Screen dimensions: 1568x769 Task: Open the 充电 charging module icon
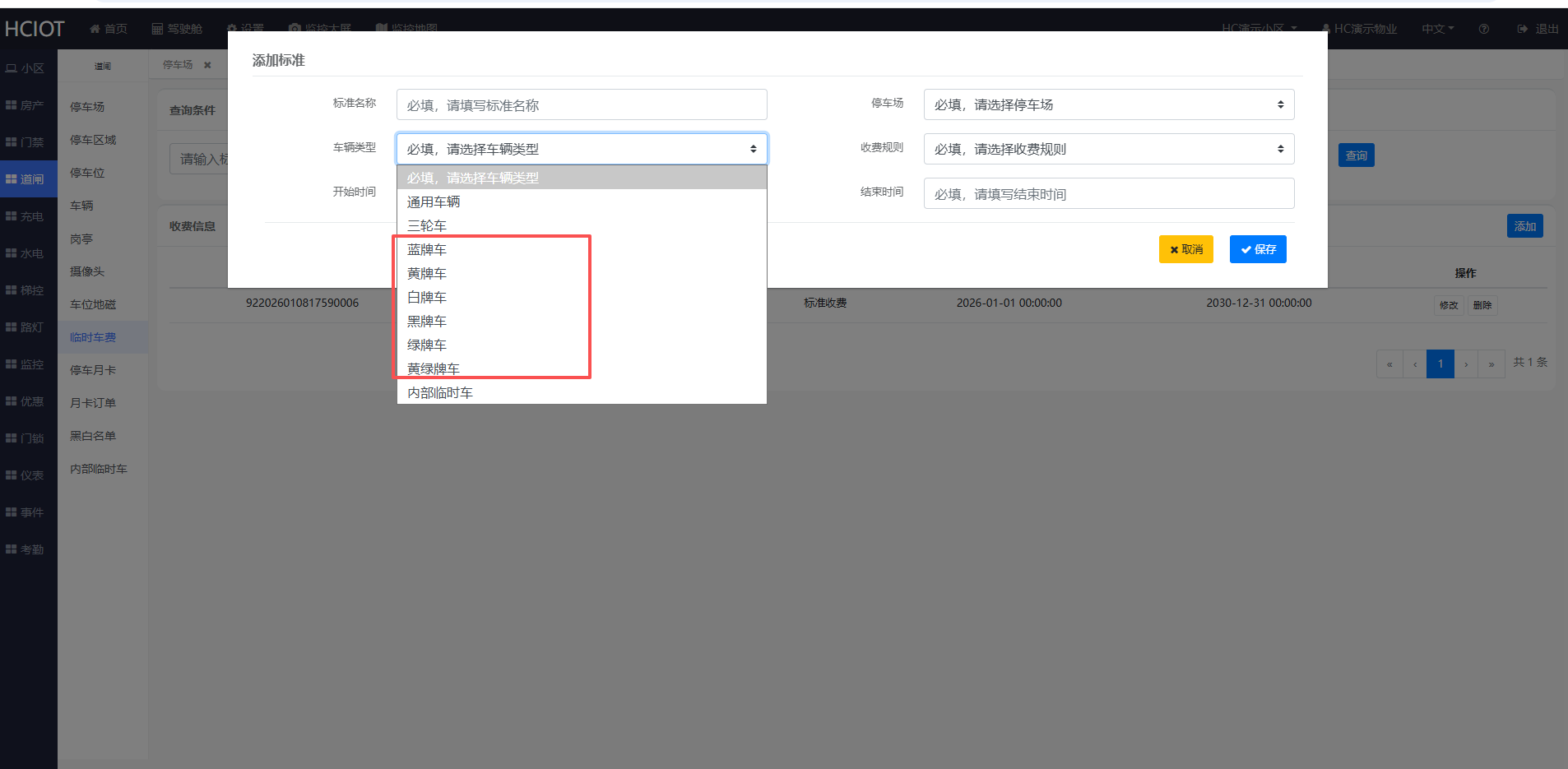click(12, 216)
